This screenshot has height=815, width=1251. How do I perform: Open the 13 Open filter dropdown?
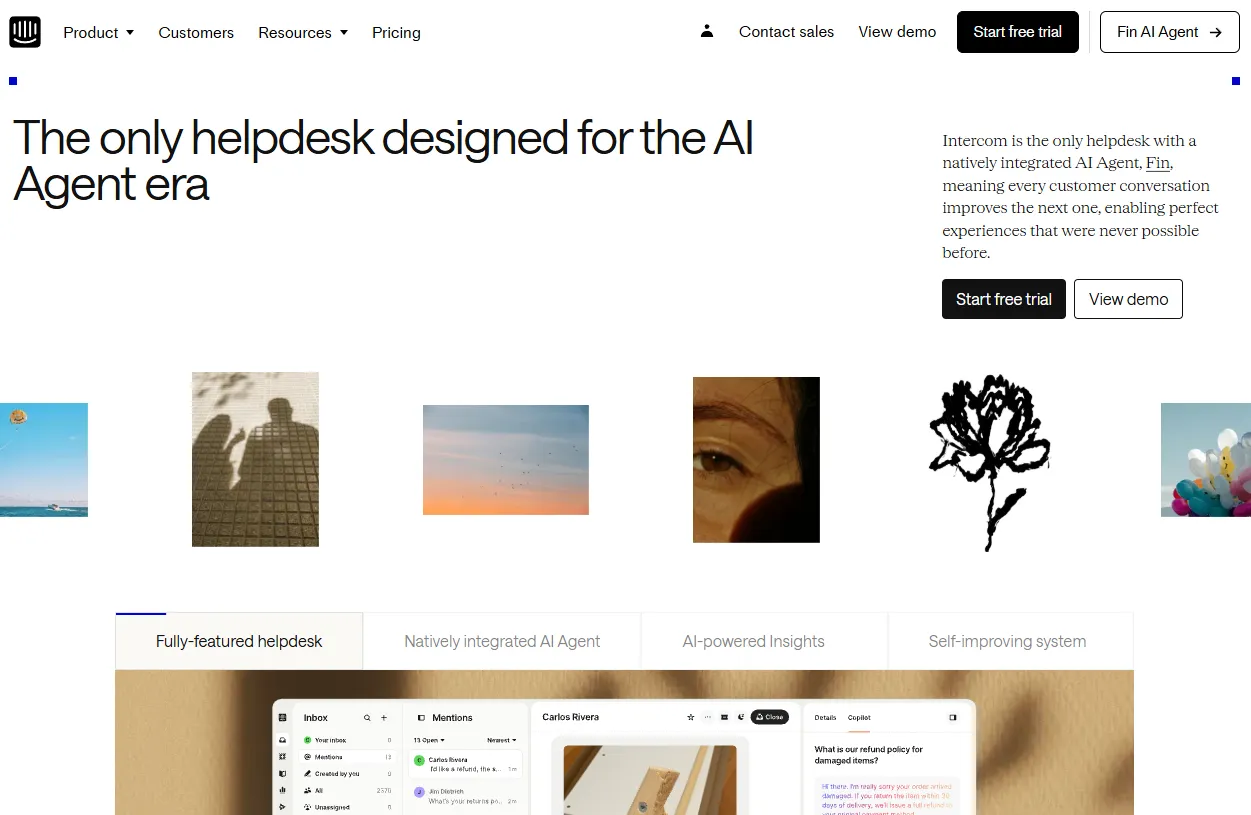point(429,740)
